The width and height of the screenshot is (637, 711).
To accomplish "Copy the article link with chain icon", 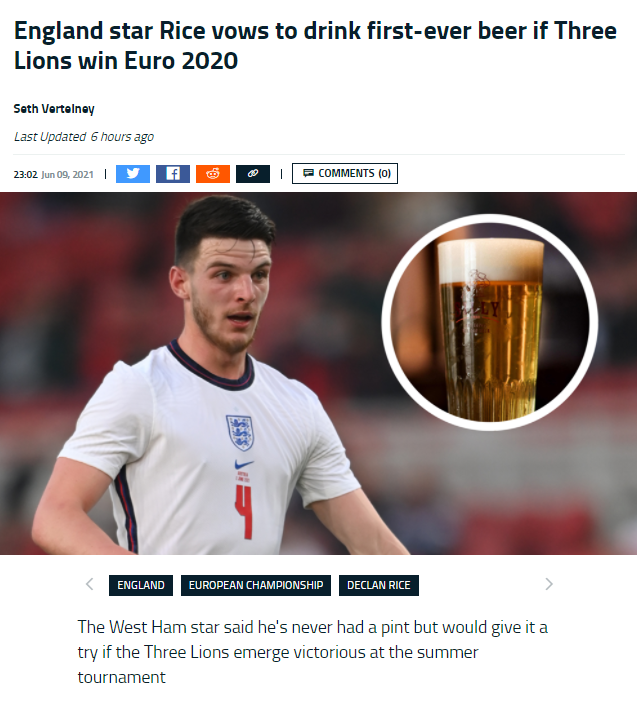I will pyautogui.click(x=253, y=174).
